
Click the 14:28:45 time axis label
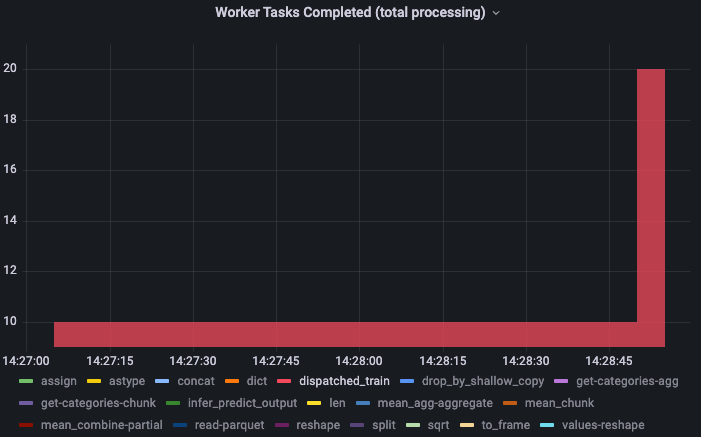[609, 361]
